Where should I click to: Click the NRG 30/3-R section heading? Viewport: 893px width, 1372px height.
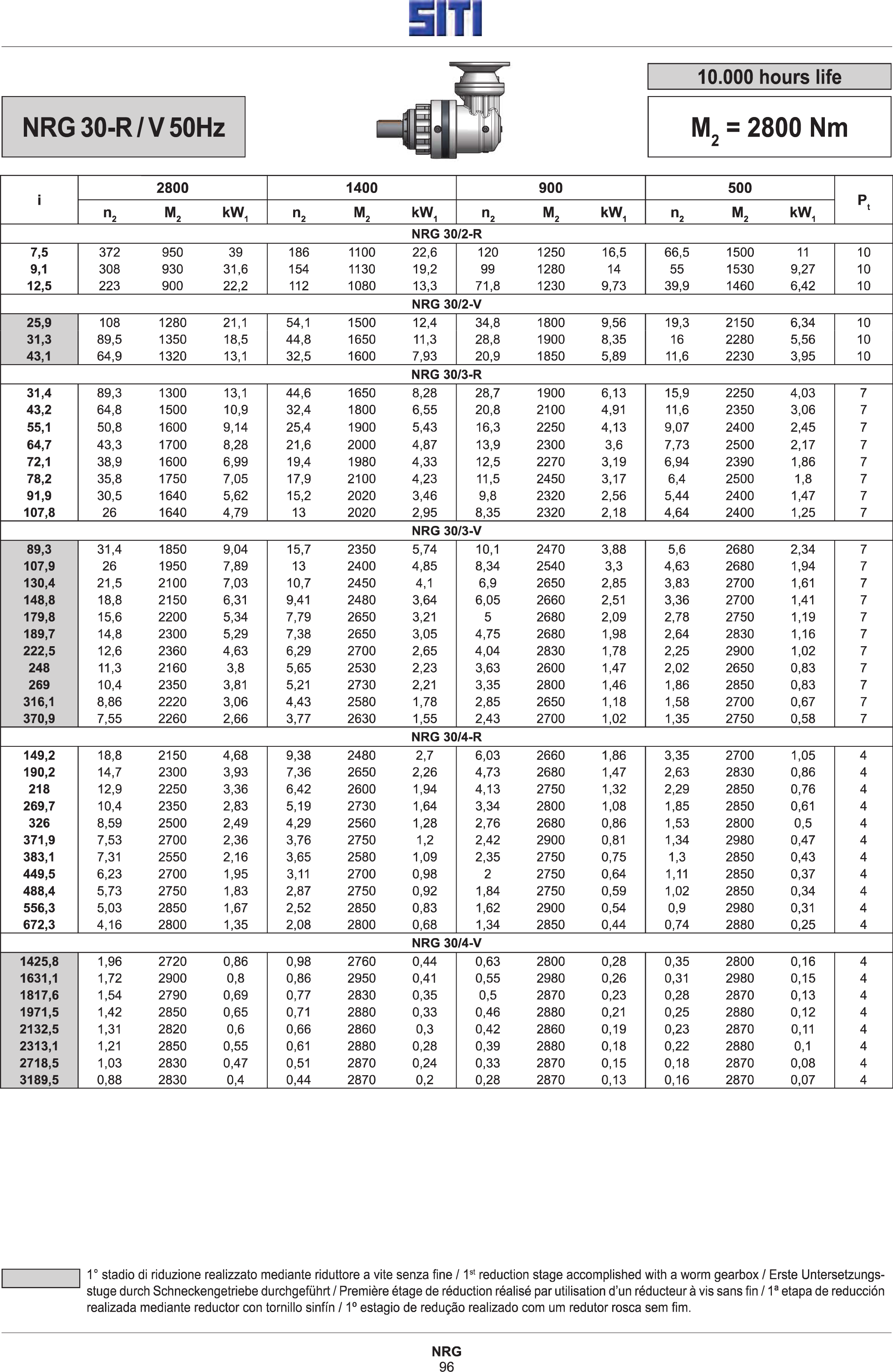(446, 375)
